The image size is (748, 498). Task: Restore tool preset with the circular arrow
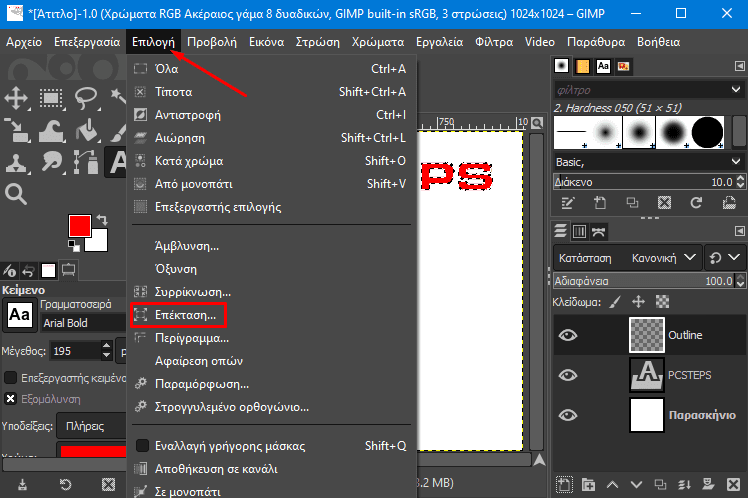click(65, 486)
